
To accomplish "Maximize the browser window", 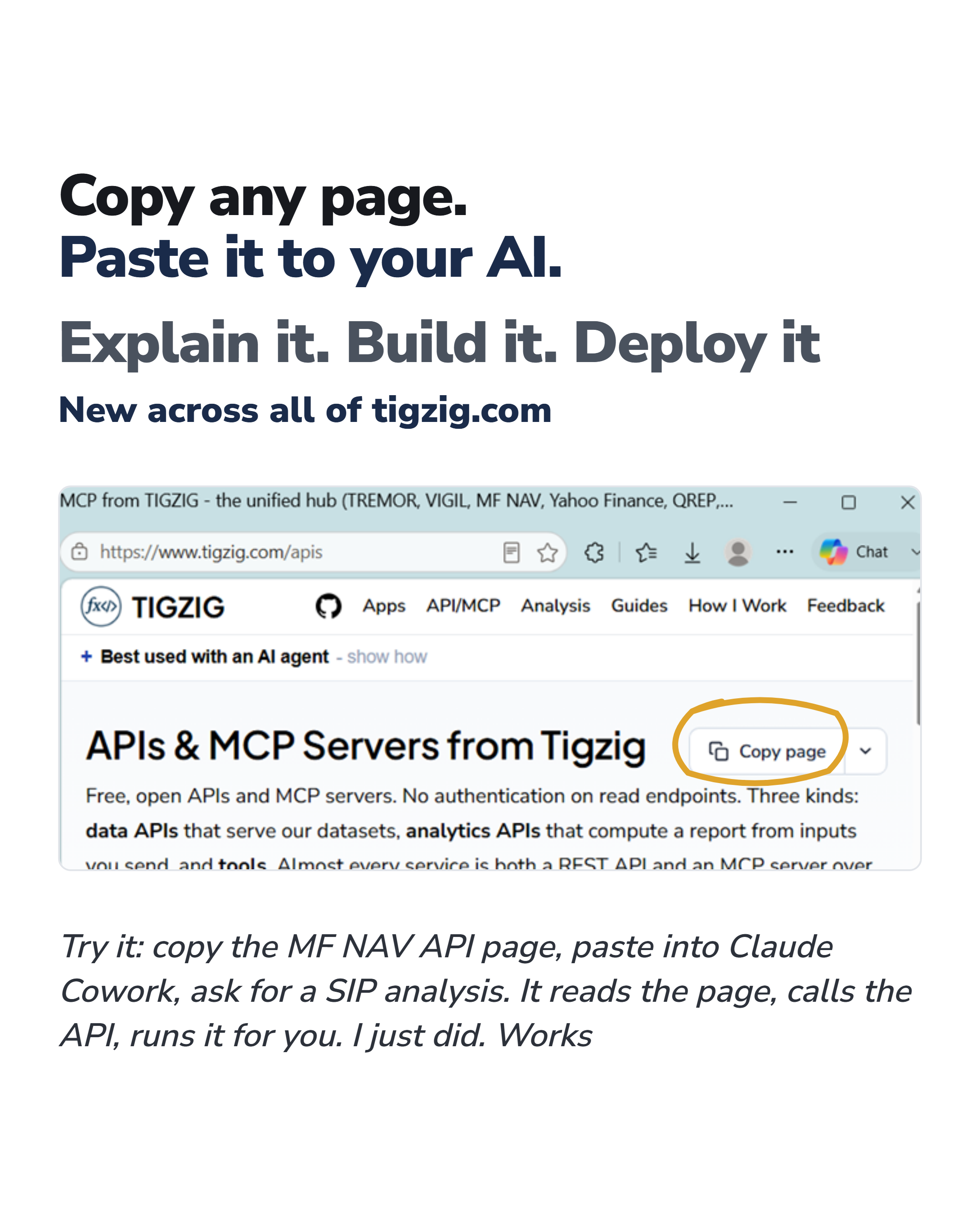I will click(x=848, y=502).
